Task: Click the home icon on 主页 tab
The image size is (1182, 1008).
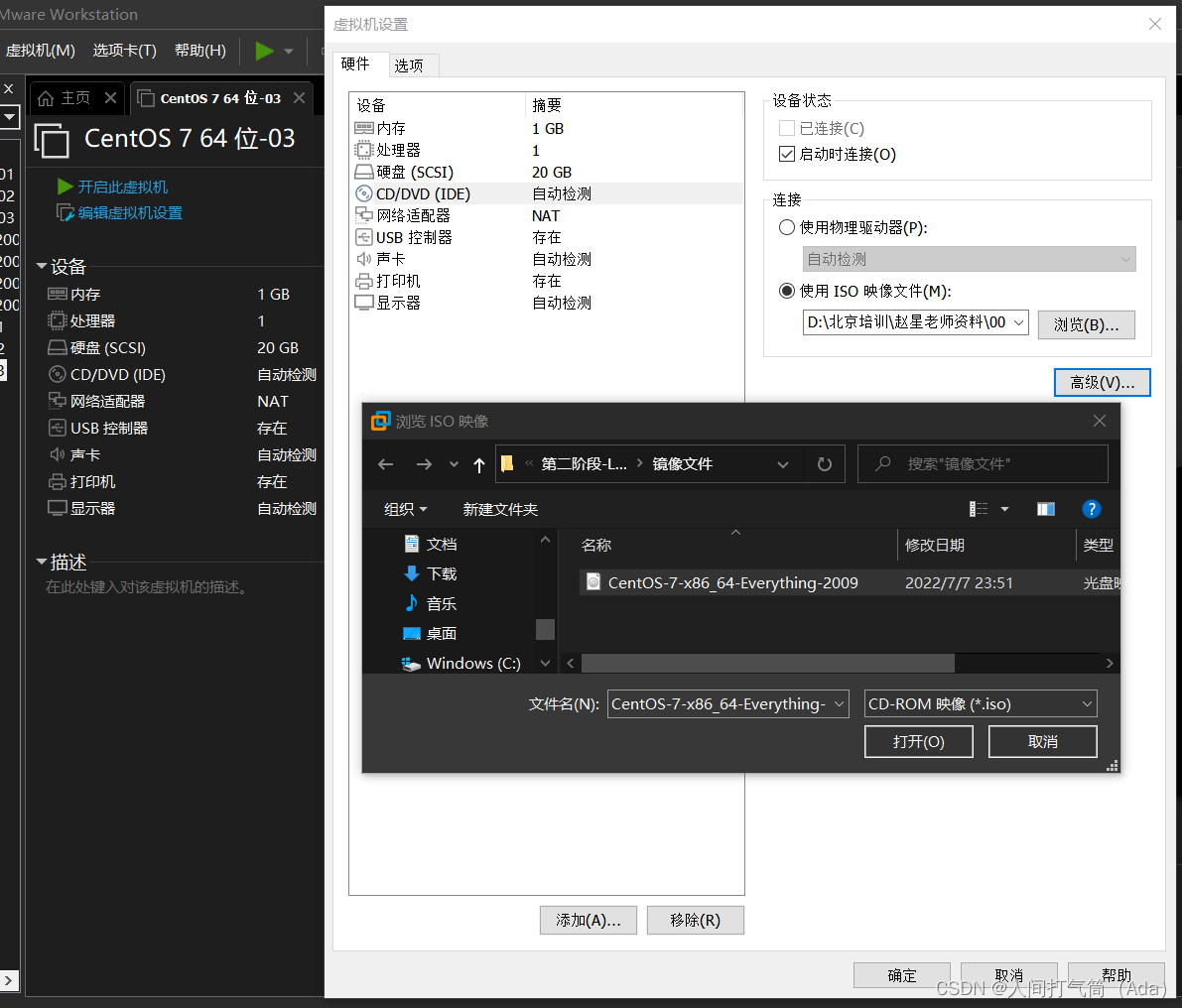Action: [x=46, y=98]
